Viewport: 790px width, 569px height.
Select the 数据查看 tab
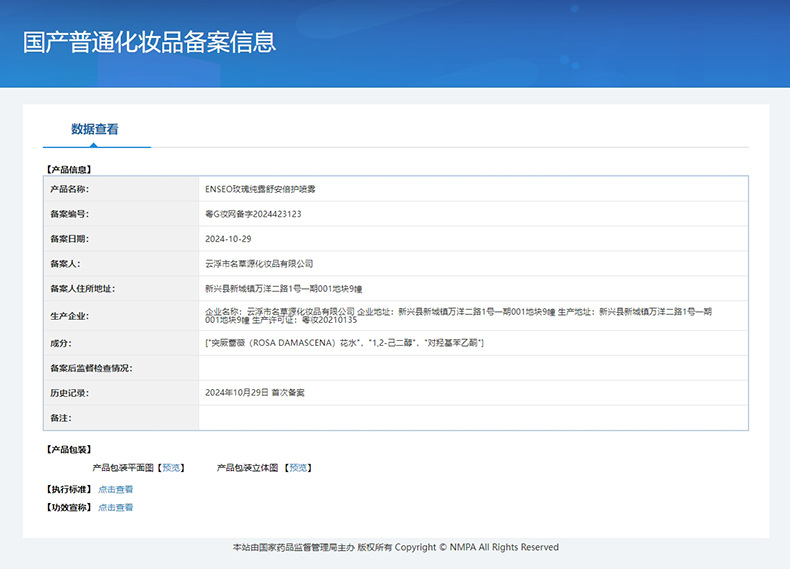click(95, 129)
